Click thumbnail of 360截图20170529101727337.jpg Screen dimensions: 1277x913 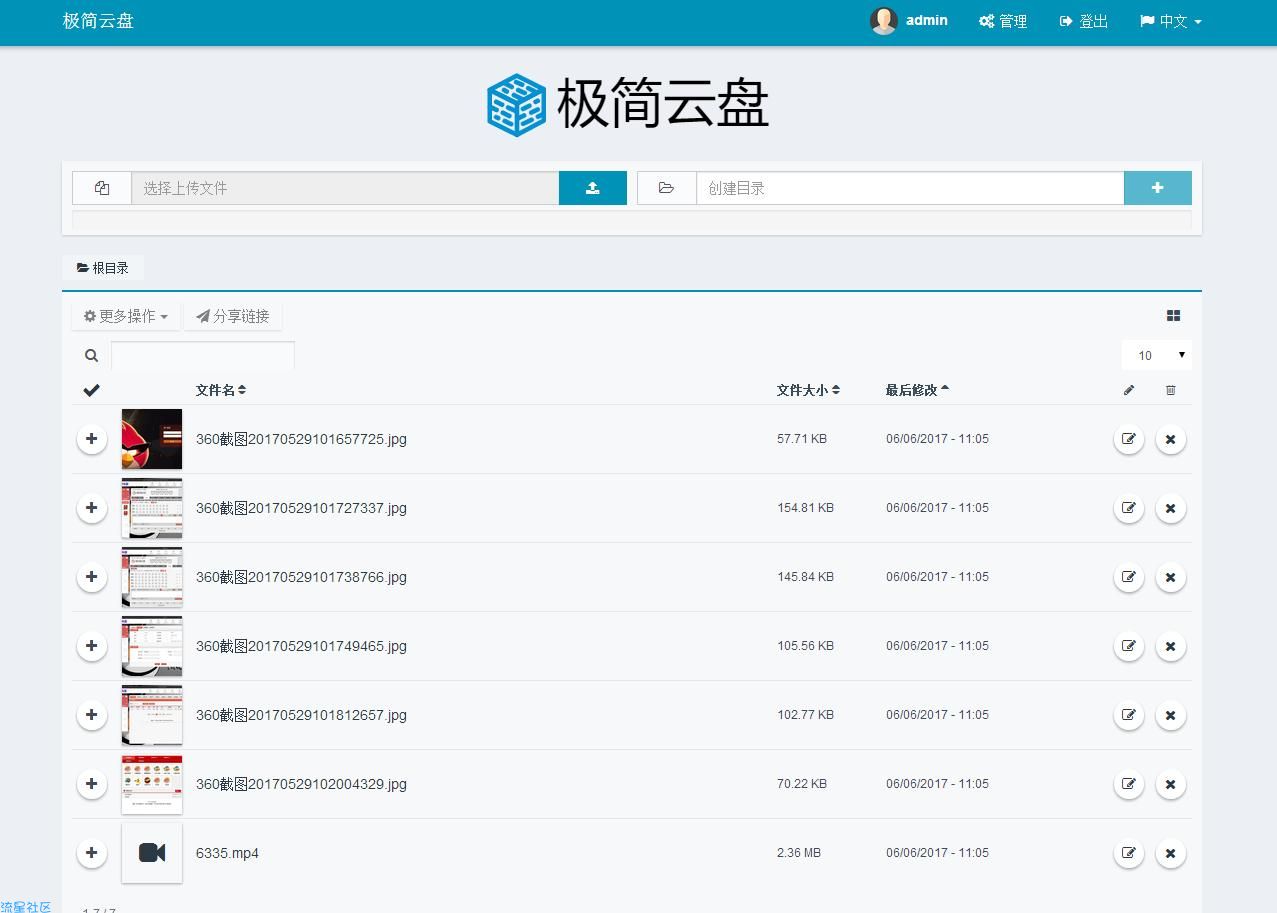(x=152, y=508)
